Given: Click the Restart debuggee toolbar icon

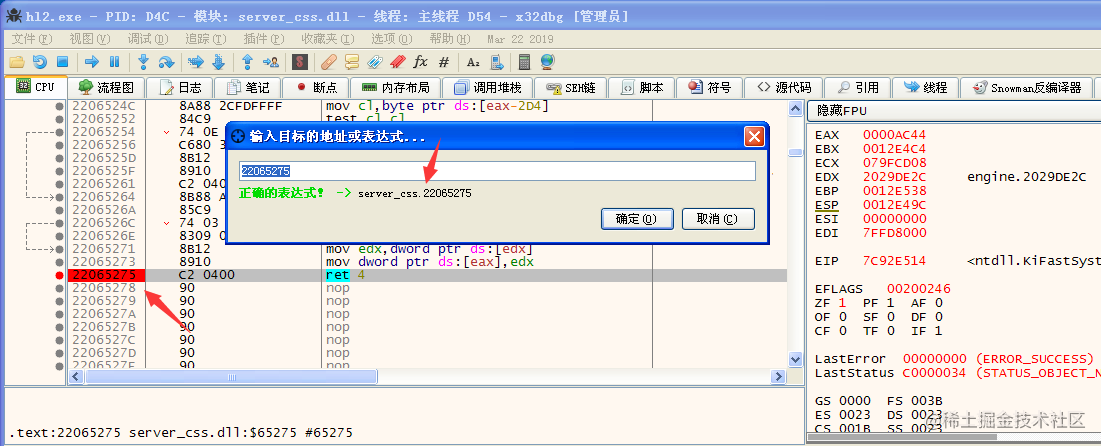Looking at the screenshot, I should 40,63.
